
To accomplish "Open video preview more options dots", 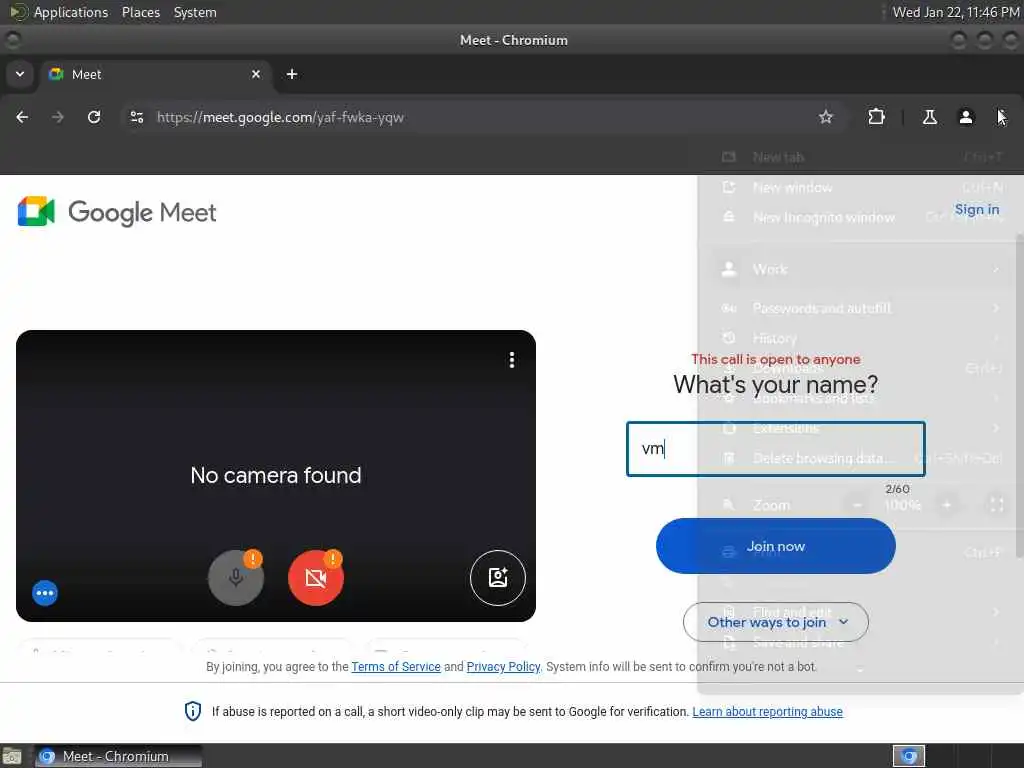I will 512,360.
